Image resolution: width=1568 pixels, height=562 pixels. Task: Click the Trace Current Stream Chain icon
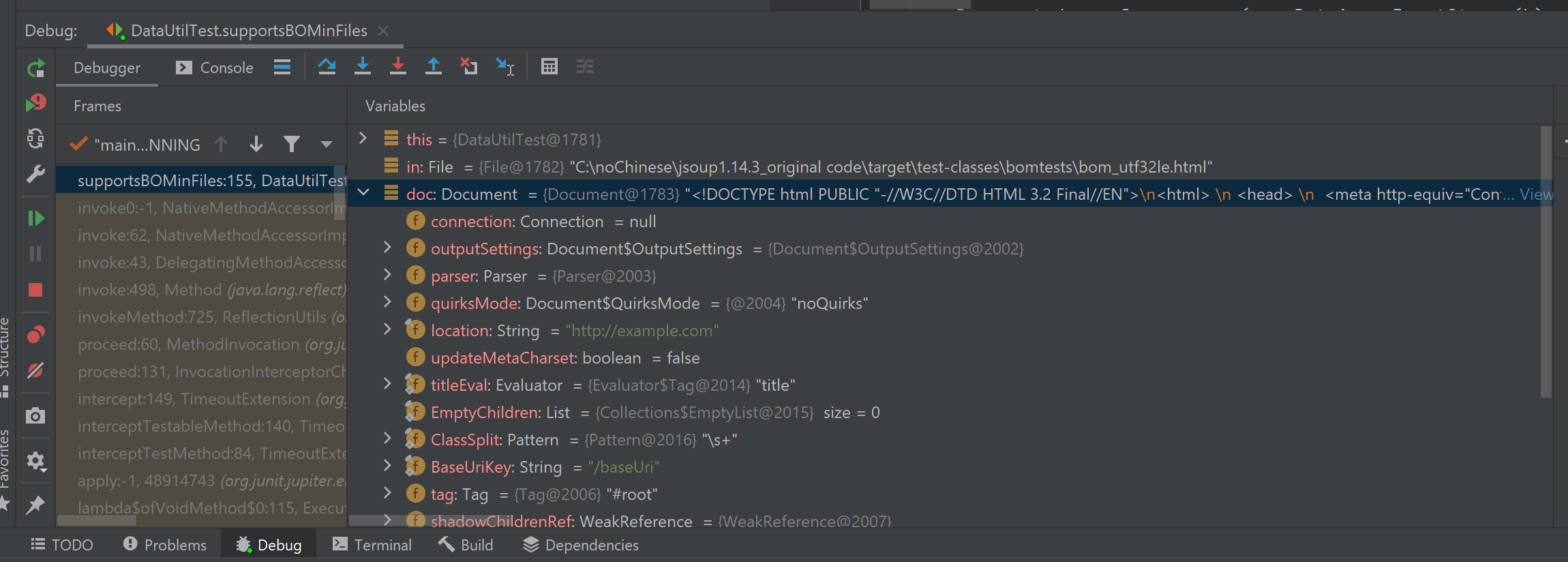coord(585,66)
